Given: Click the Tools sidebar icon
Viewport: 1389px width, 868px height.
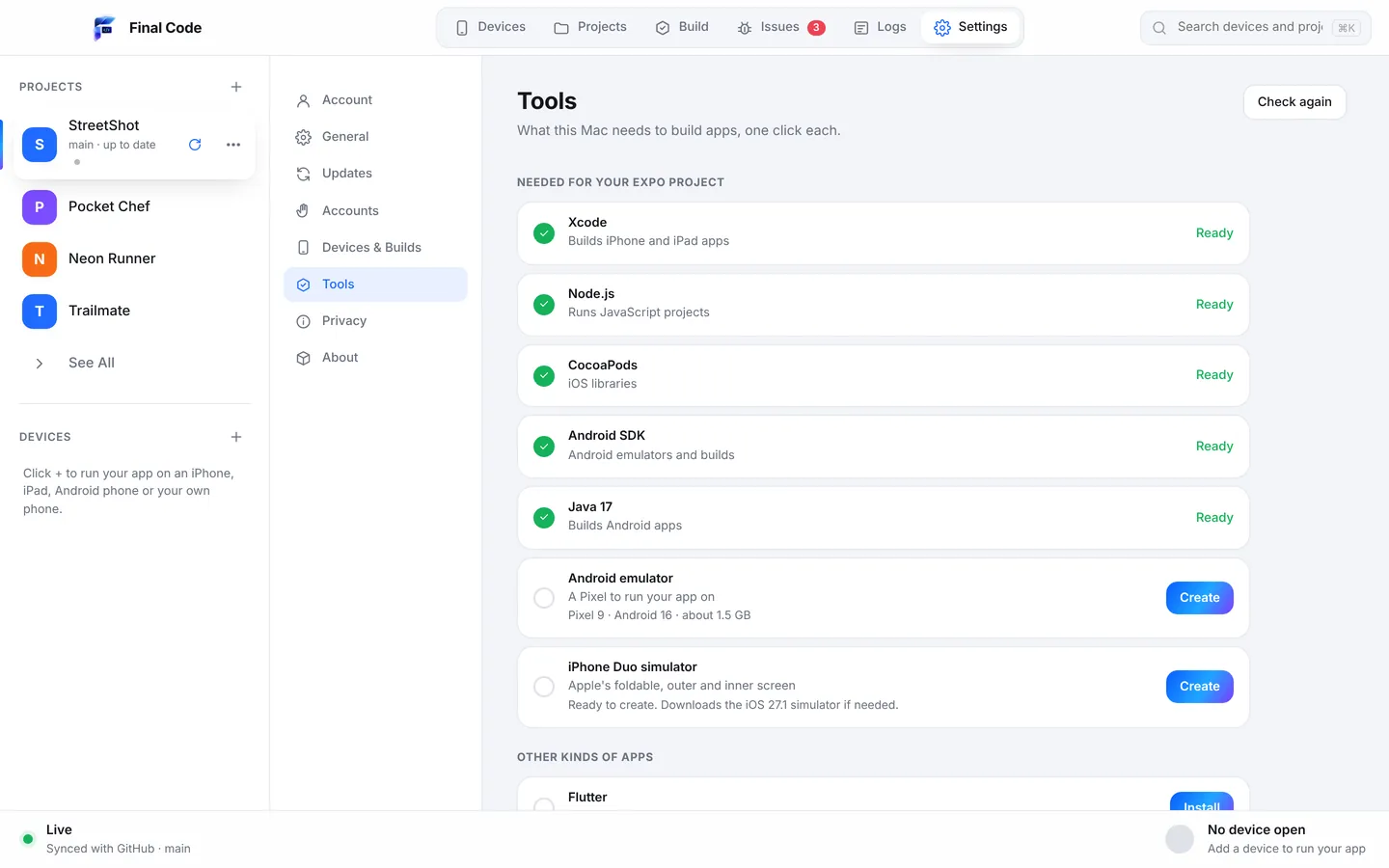Looking at the screenshot, I should [x=303, y=285].
